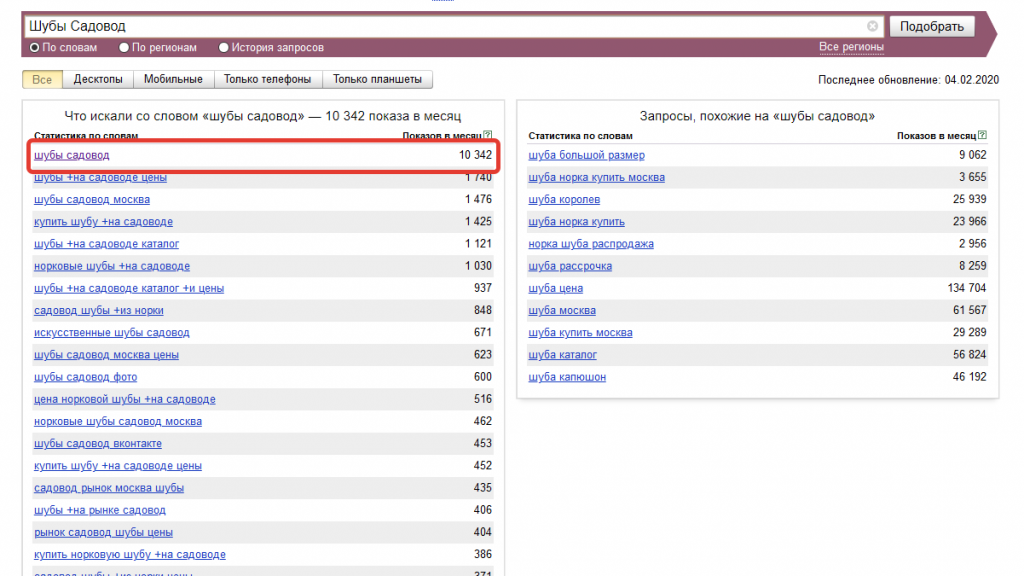Click the value '134 704' for шуба цена
Screen dimensions: 1024x576
967,288
